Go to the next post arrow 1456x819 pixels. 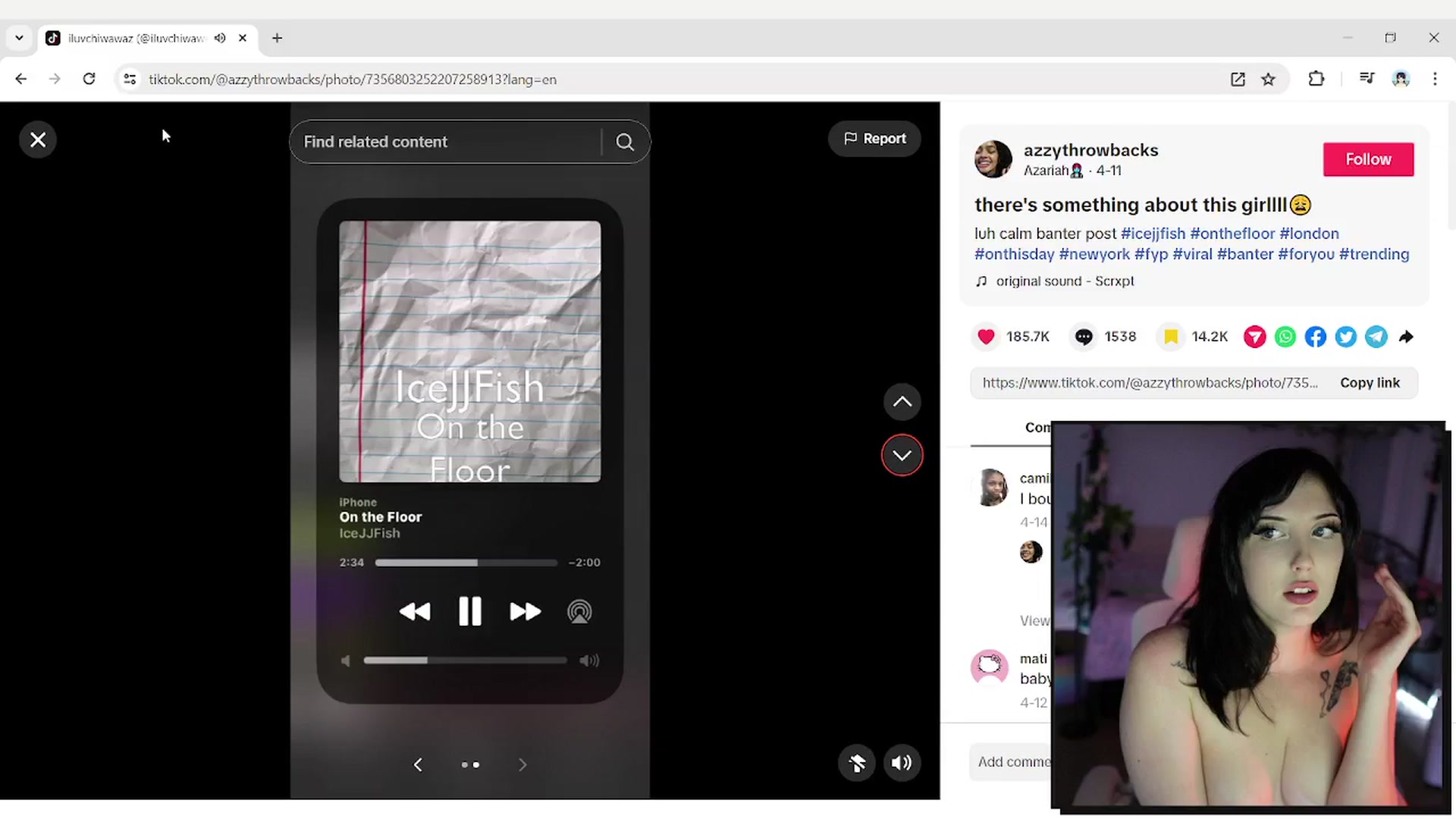pos(902,455)
